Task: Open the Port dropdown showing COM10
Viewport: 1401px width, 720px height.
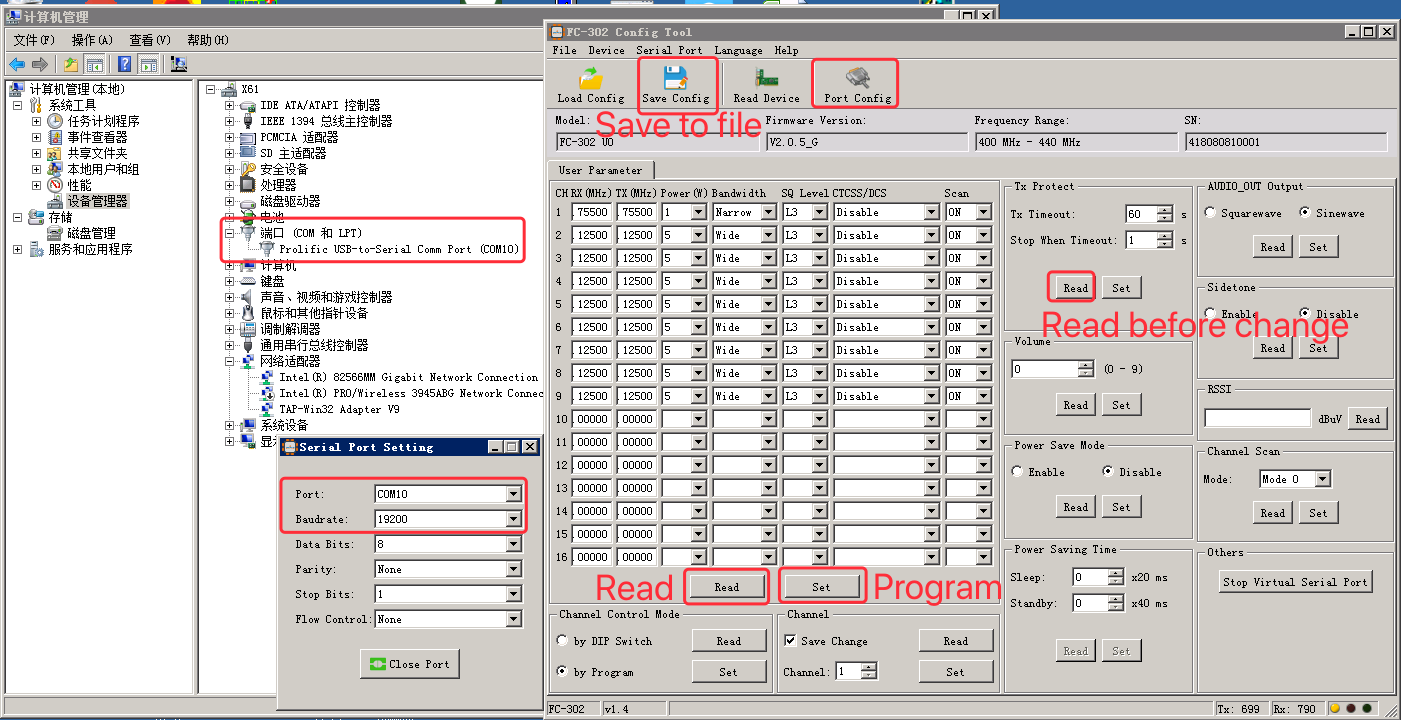Action: (x=513, y=494)
